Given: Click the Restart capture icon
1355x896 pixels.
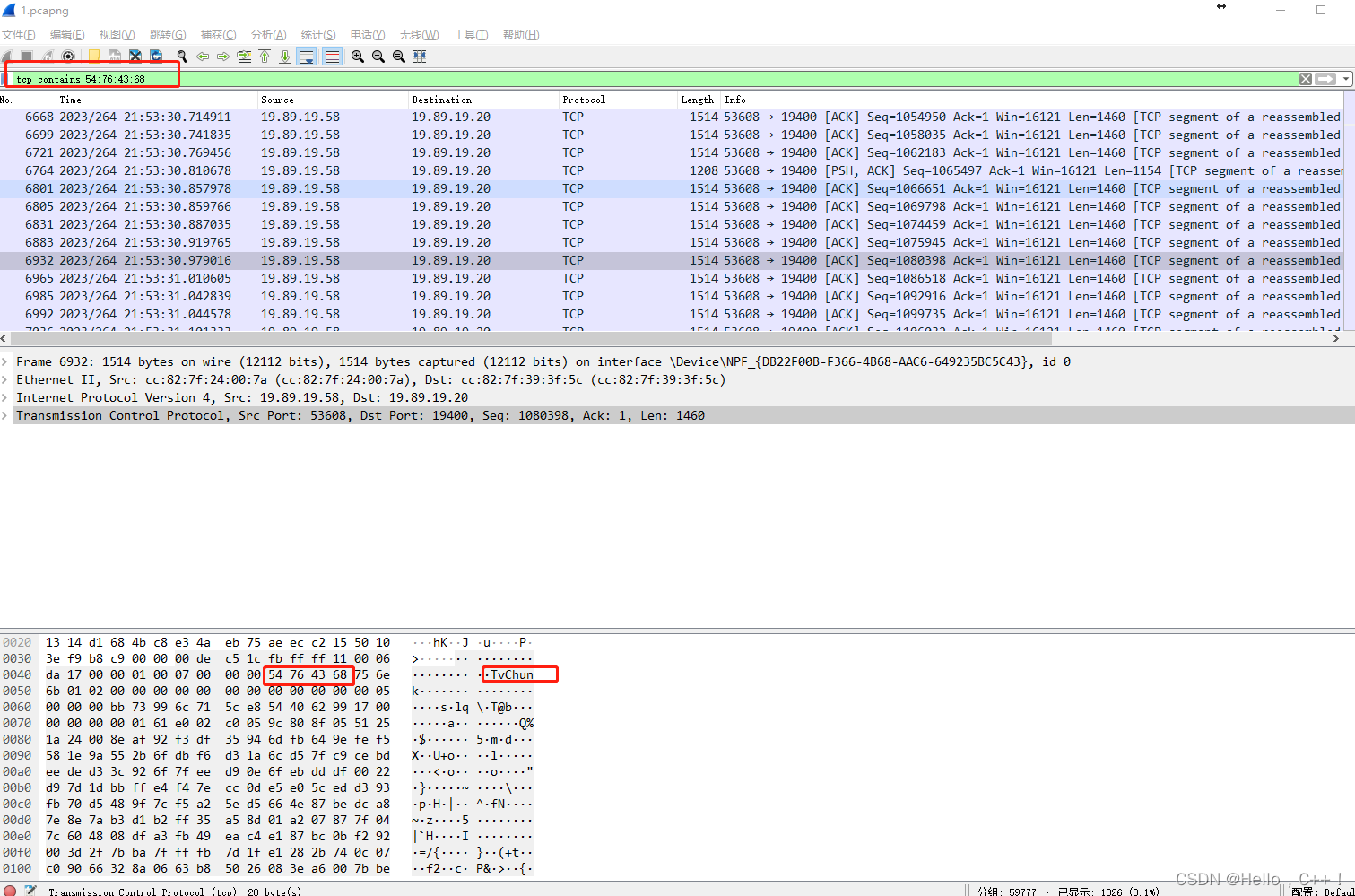Looking at the screenshot, I should (48, 57).
